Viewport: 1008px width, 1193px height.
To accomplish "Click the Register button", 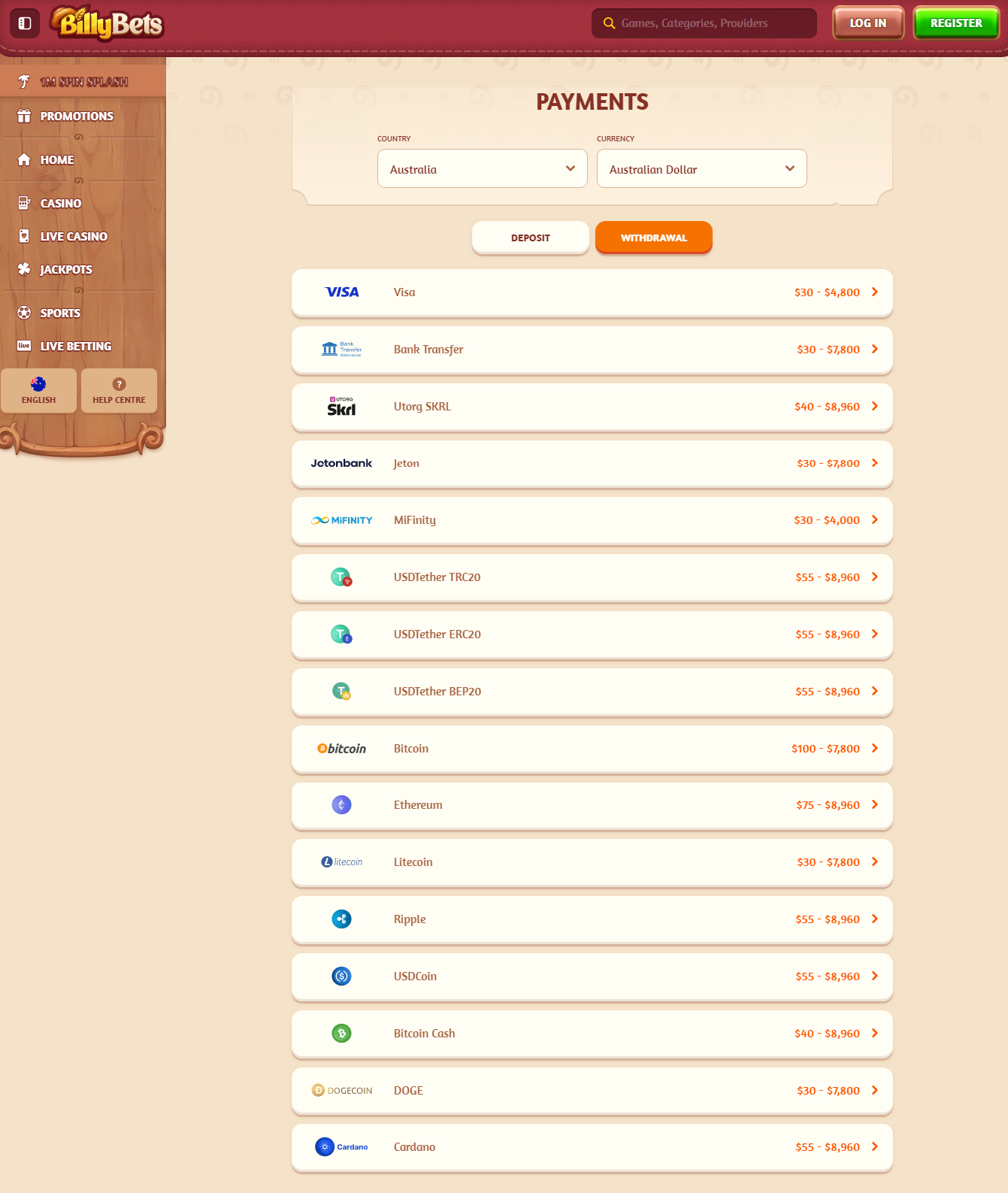I will point(956,23).
